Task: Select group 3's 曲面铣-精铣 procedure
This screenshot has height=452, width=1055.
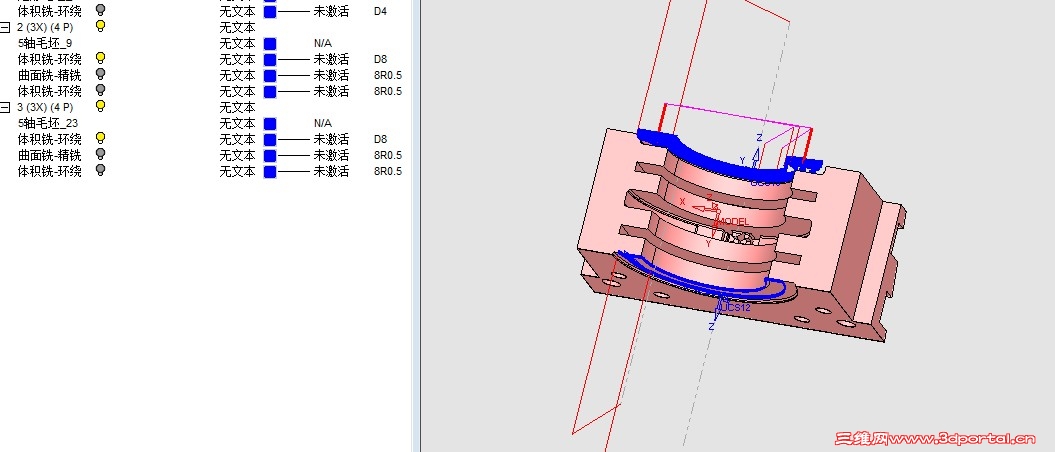Action: click(x=50, y=155)
